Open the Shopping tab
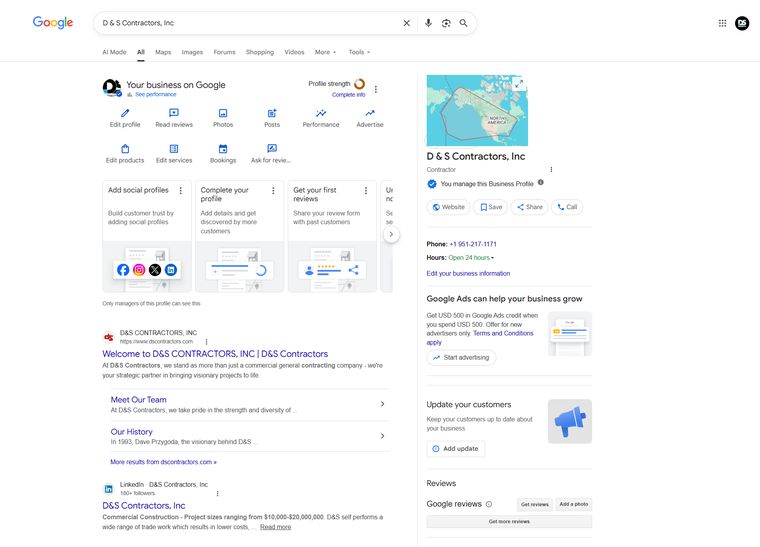Image resolution: width=760 pixels, height=547 pixels. pos(260,52)
